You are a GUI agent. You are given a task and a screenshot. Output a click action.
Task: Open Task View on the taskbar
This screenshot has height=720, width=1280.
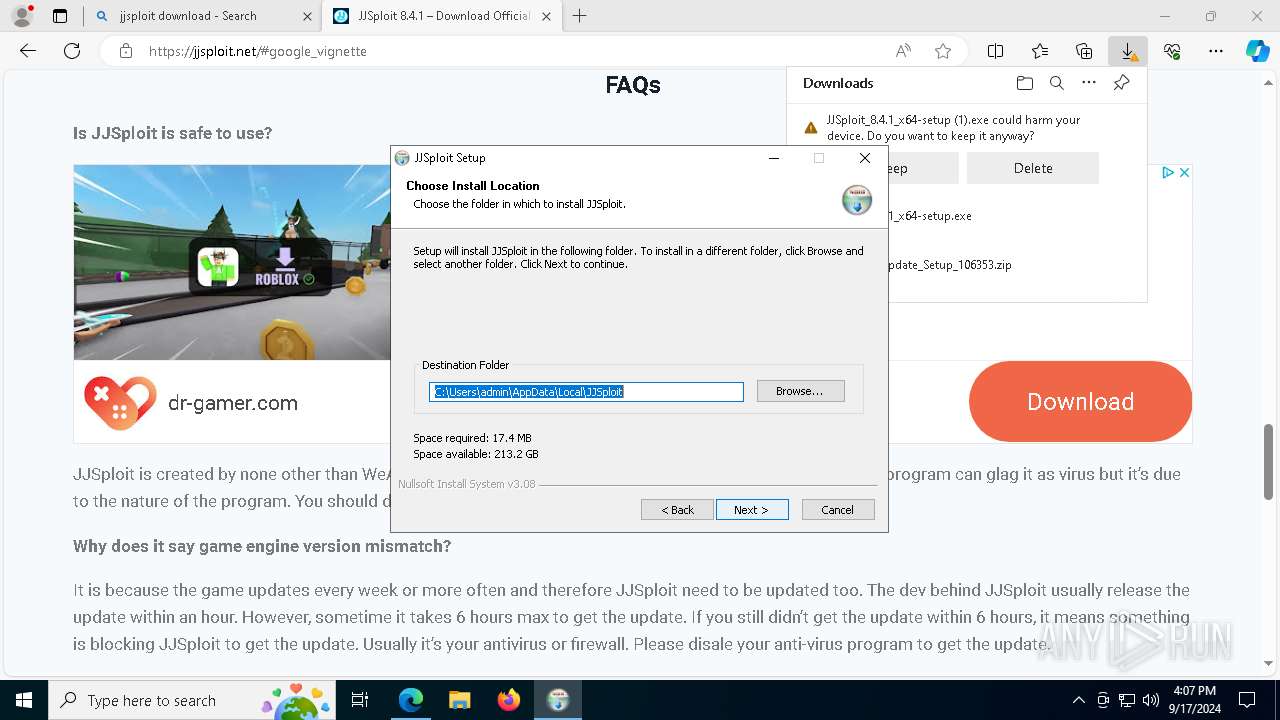[360, 700]
